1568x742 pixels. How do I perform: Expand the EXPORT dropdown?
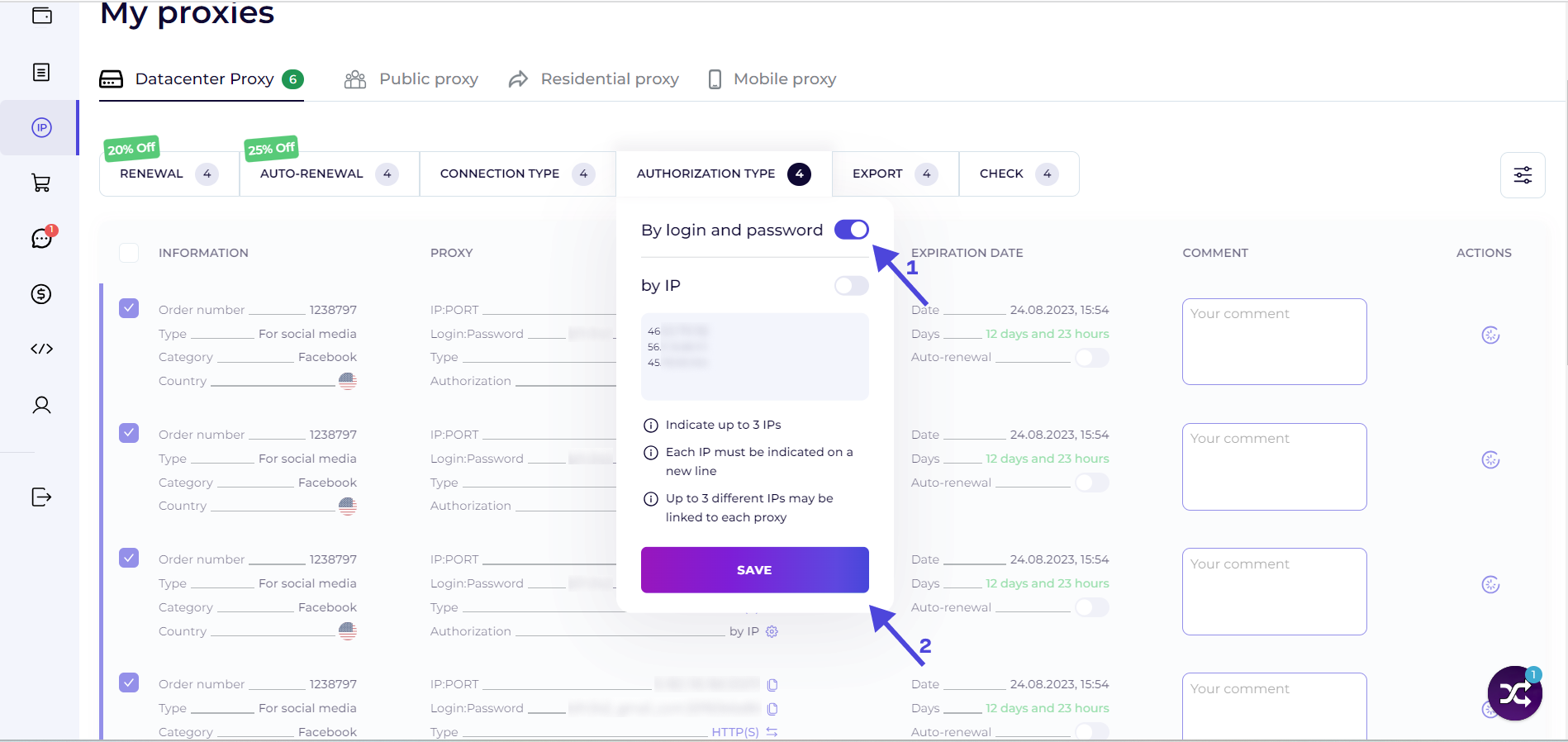[x=896, y=174]
